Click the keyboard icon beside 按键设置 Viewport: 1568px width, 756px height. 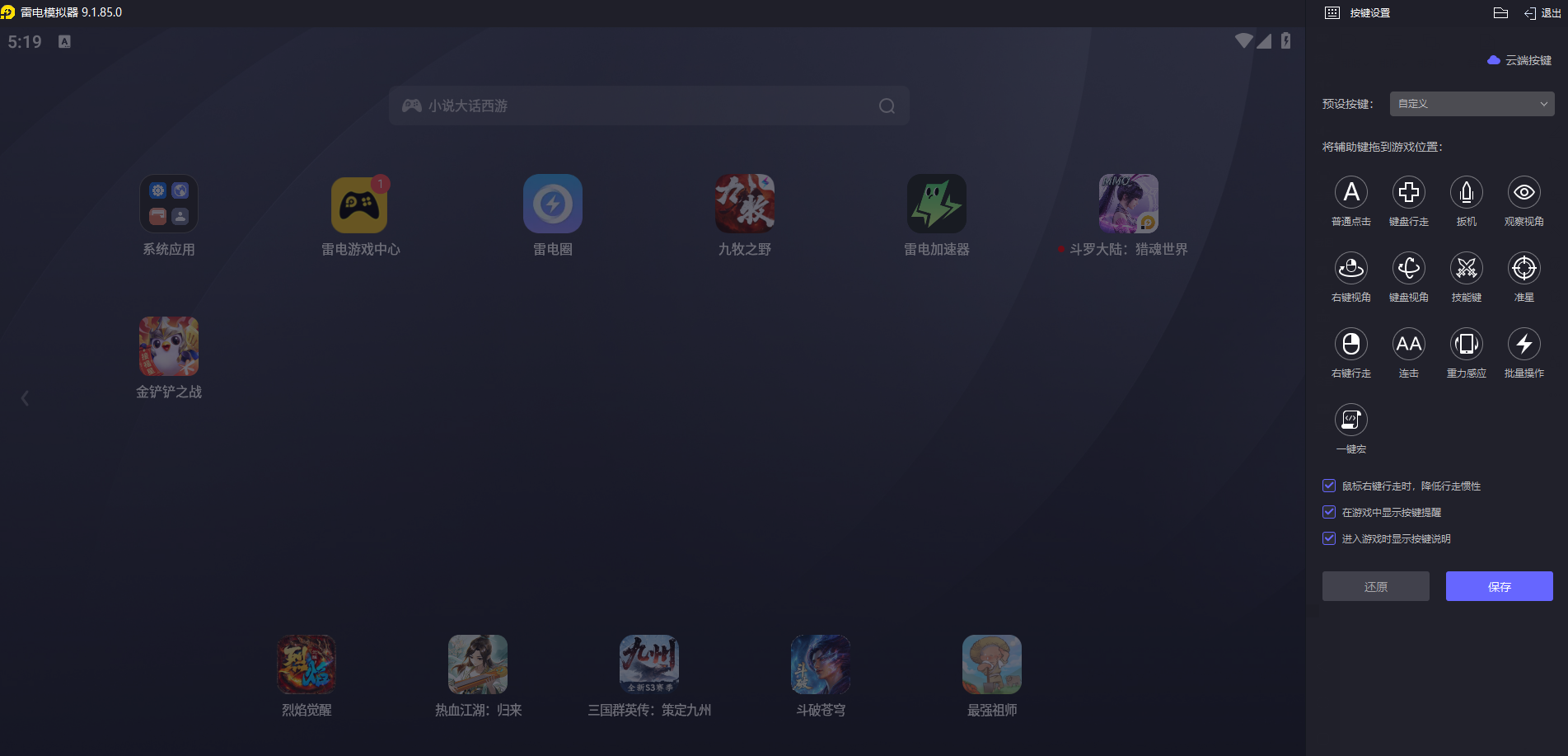(1332, 12)
